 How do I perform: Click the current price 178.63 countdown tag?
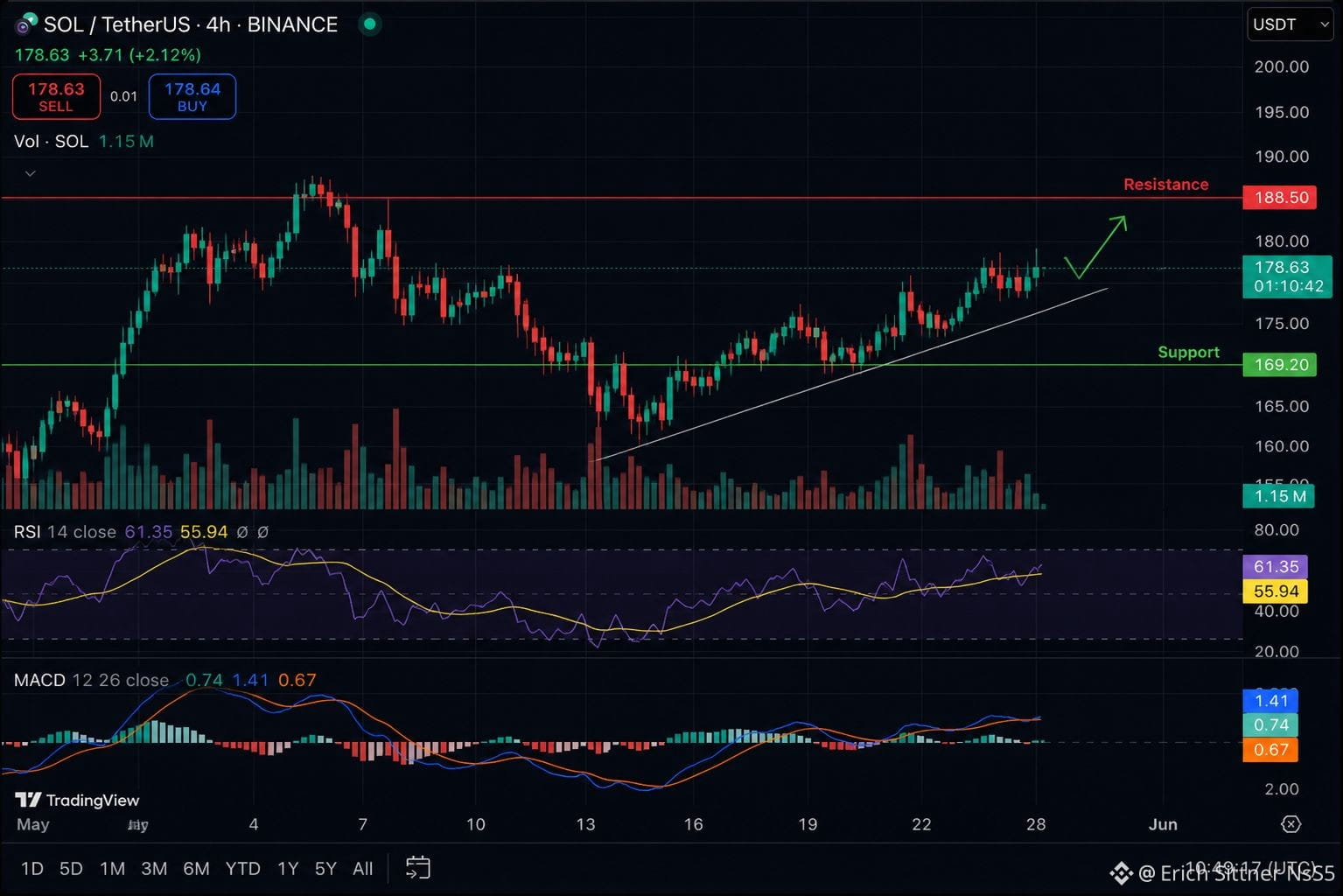pyautogui.click(x=1286, y=276)
